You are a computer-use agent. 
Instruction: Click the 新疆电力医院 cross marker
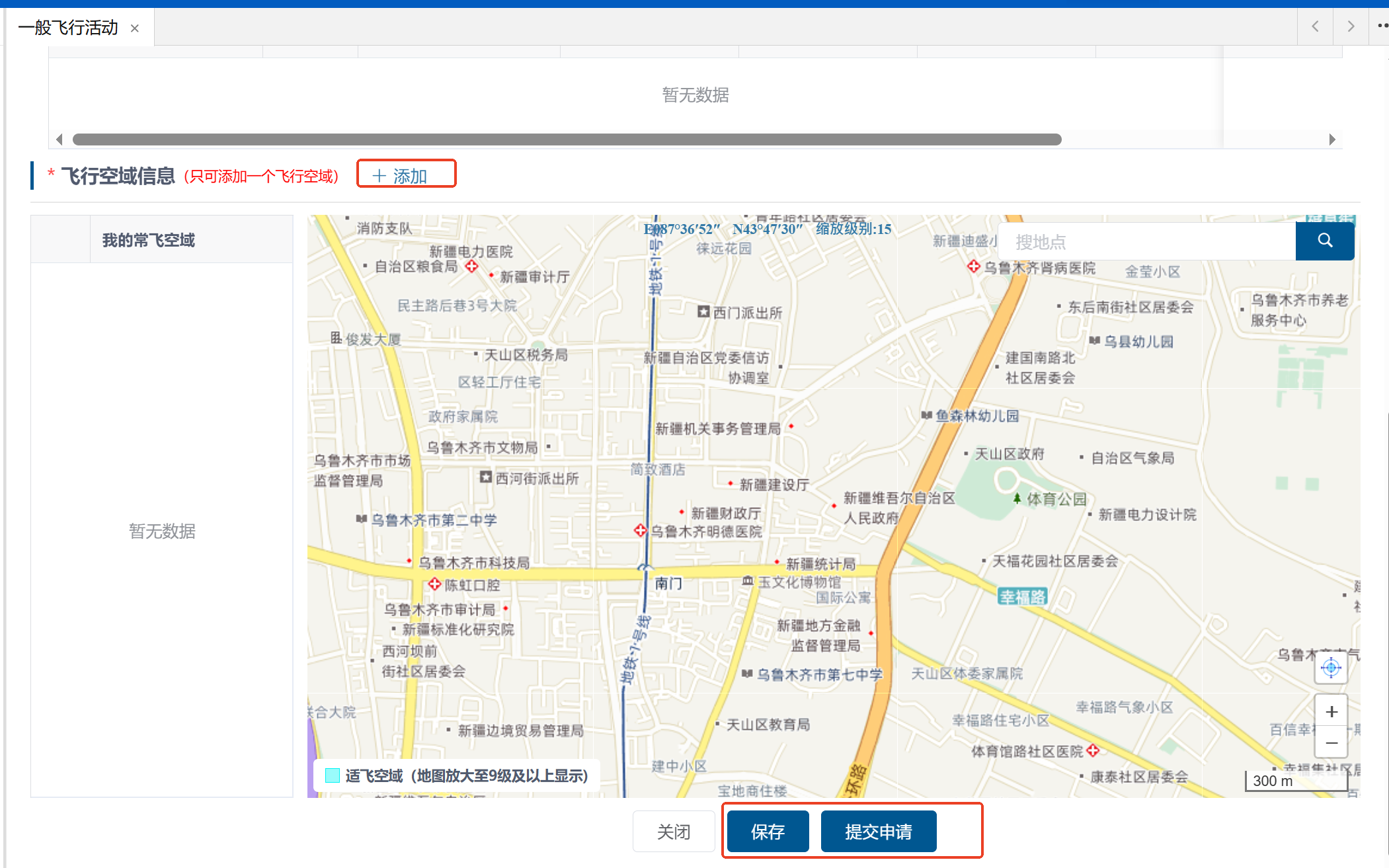[x=471, y=266]
